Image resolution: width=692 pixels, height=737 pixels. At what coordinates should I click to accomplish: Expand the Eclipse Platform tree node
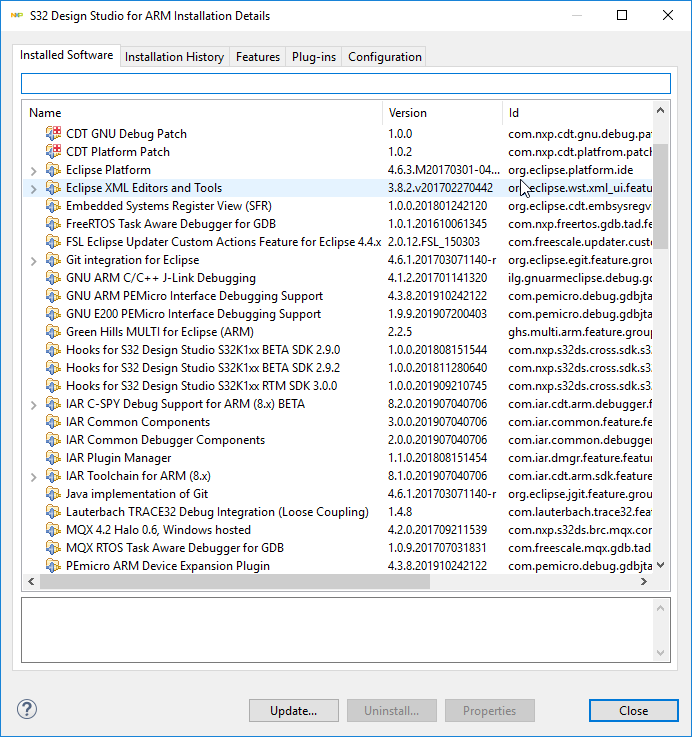pyautogui.click(x=33, y=171)
